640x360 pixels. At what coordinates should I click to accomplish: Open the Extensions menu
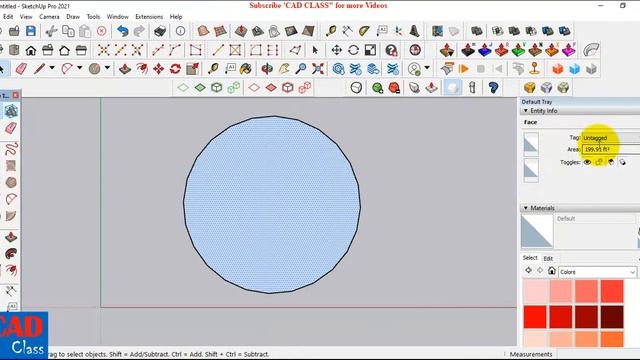click(149, 17)
